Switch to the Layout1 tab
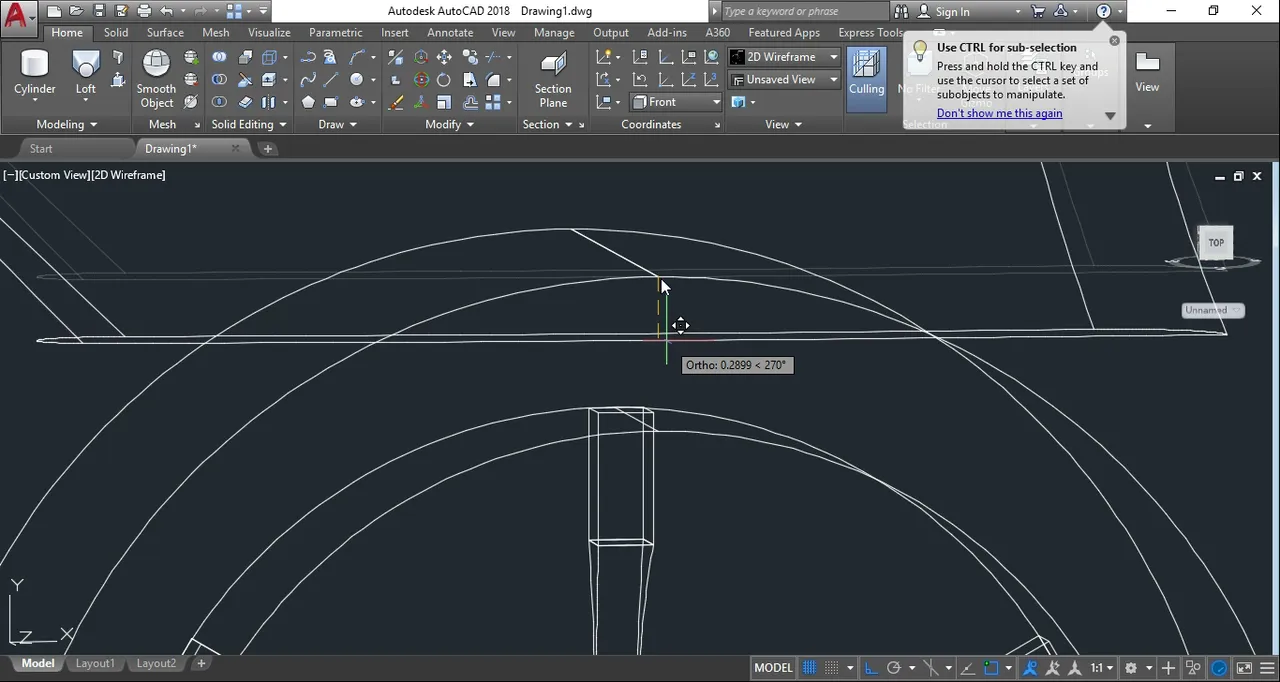The height and width of the screenshot is (682, 1280). pos(95,664)
